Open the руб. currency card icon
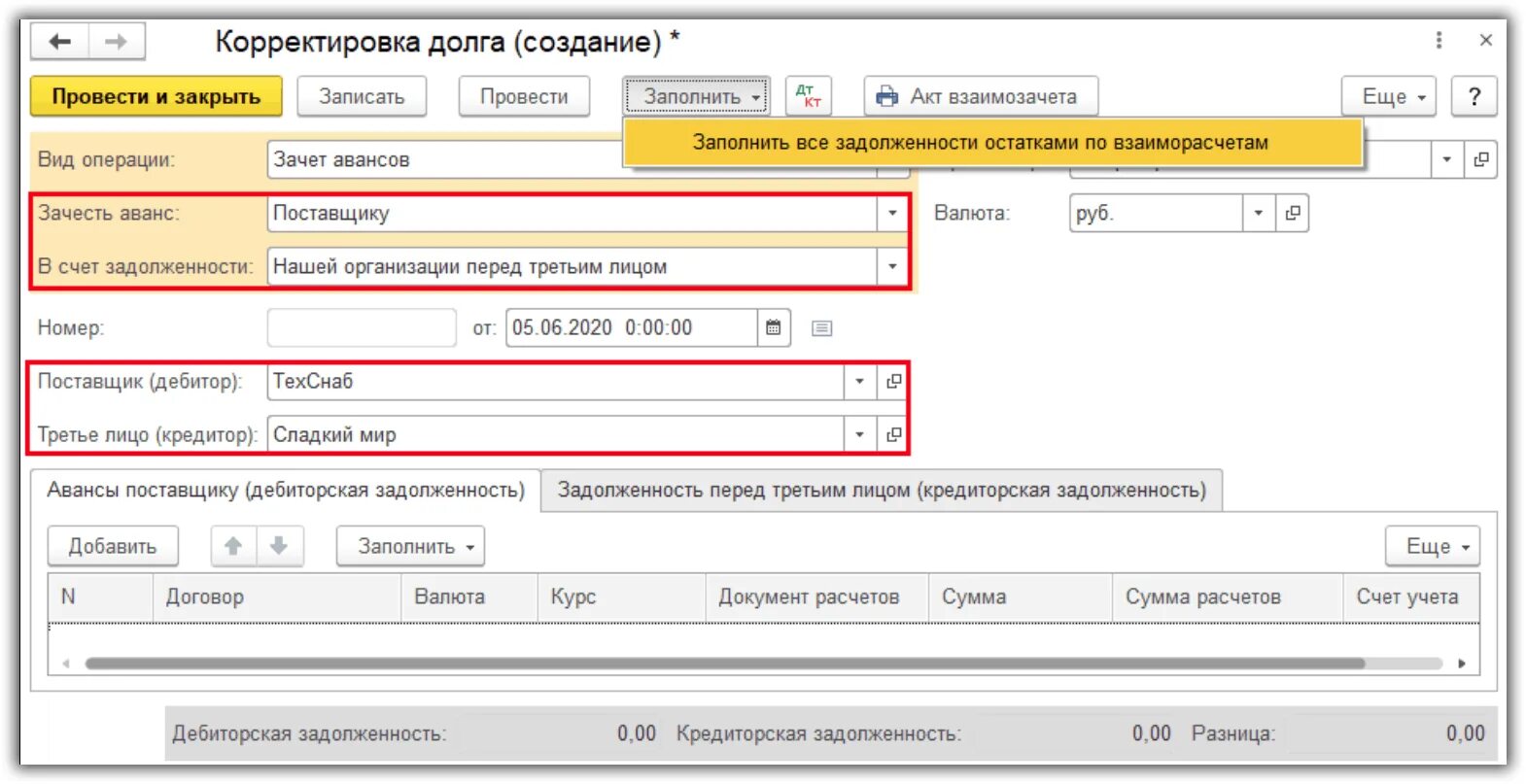The image size is (1526, 784). (1292, 214)
